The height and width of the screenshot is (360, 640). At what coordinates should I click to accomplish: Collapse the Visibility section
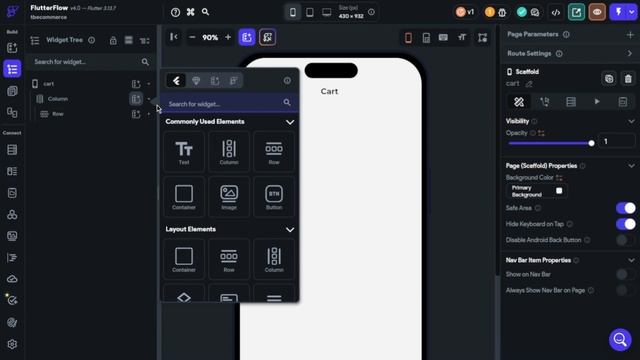[x=631, y=121]
